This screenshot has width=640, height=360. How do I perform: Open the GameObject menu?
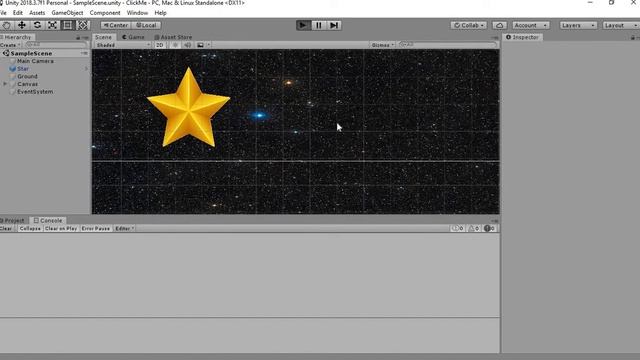pos(67,13)
